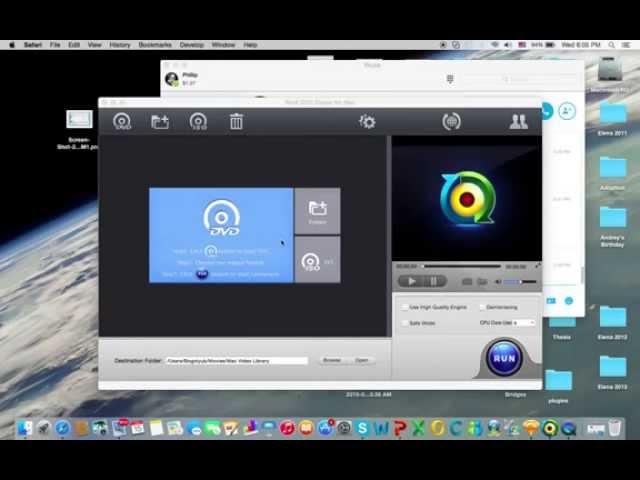This screenshot has height=480, width=640.
Task: Click the gray Folder tile
Action: pos(318,211)
